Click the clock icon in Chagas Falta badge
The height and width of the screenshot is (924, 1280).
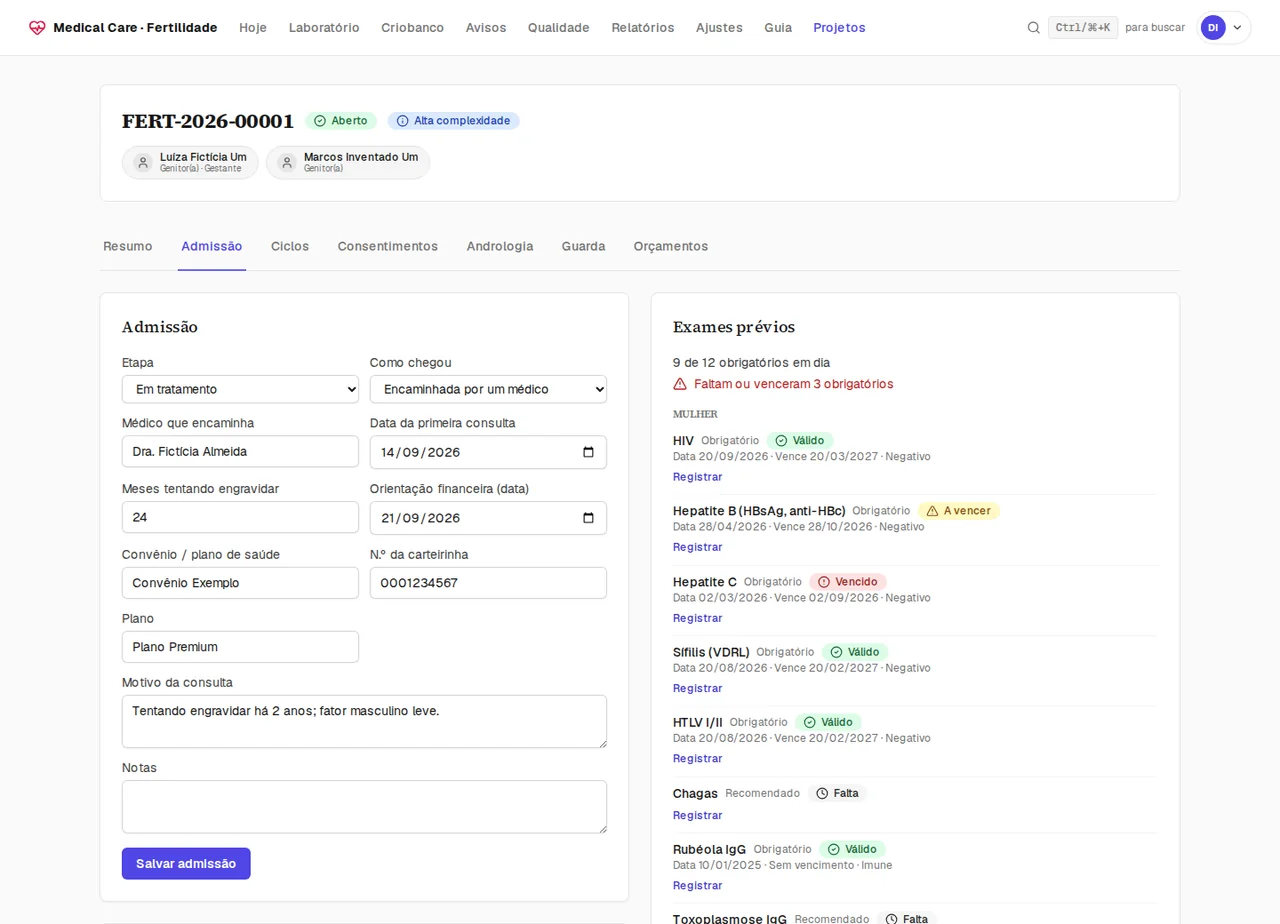click(x=822, y=794)
